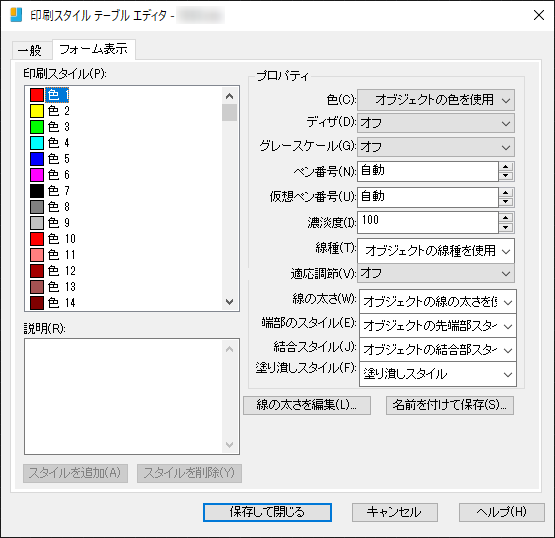
Task: Open the 適応調節(V) dropdown
Action: [x=436, y=273]
